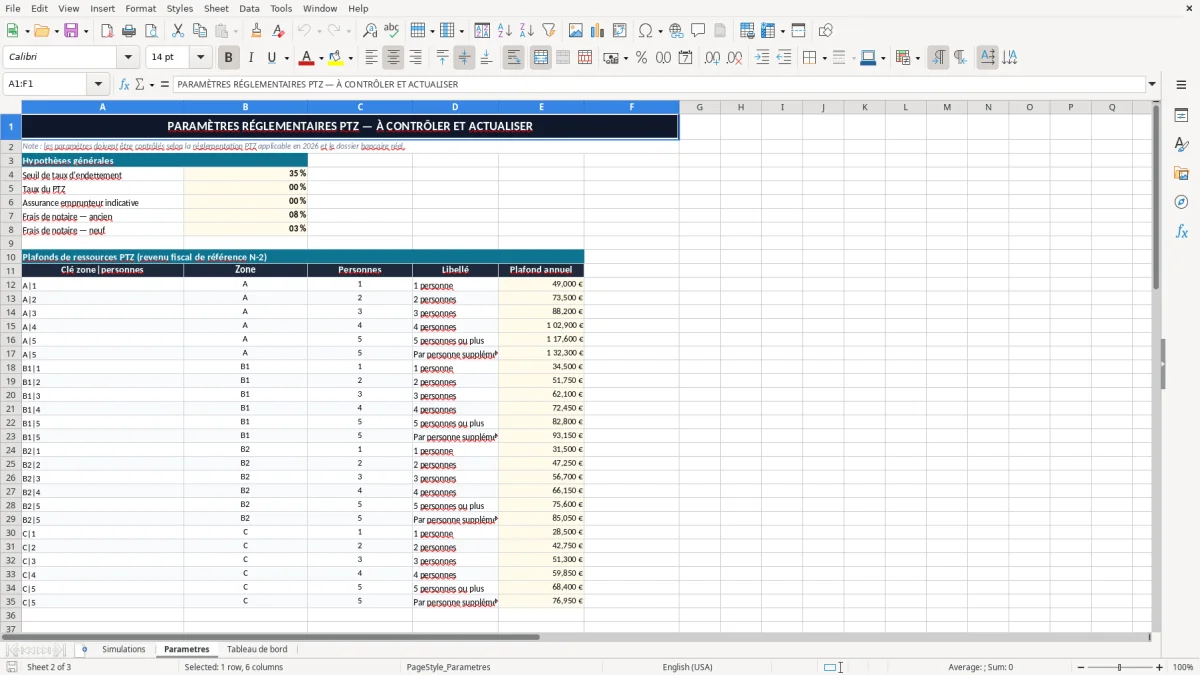Click the 100% zoom level
The height and width of the screenshot is (675, 1200).
tap(1183, 667)
